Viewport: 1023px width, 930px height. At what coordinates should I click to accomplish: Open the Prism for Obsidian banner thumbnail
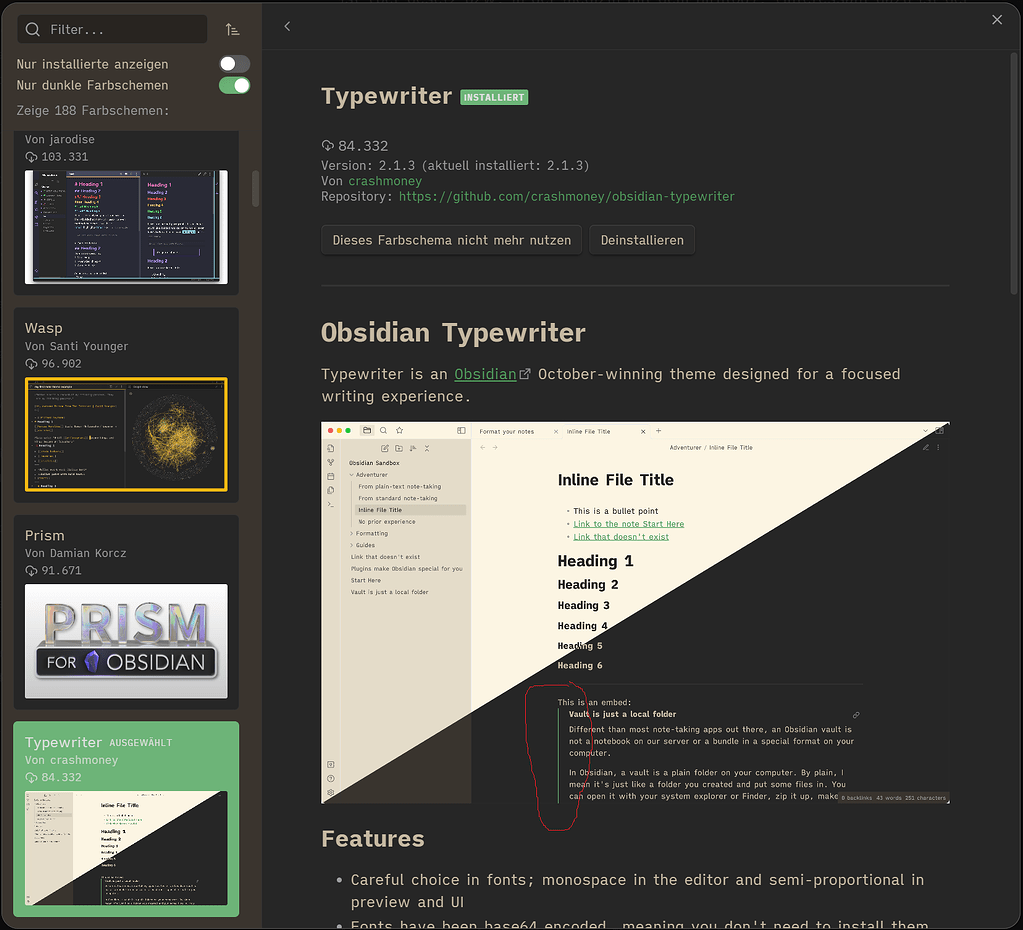click(126, 641)
